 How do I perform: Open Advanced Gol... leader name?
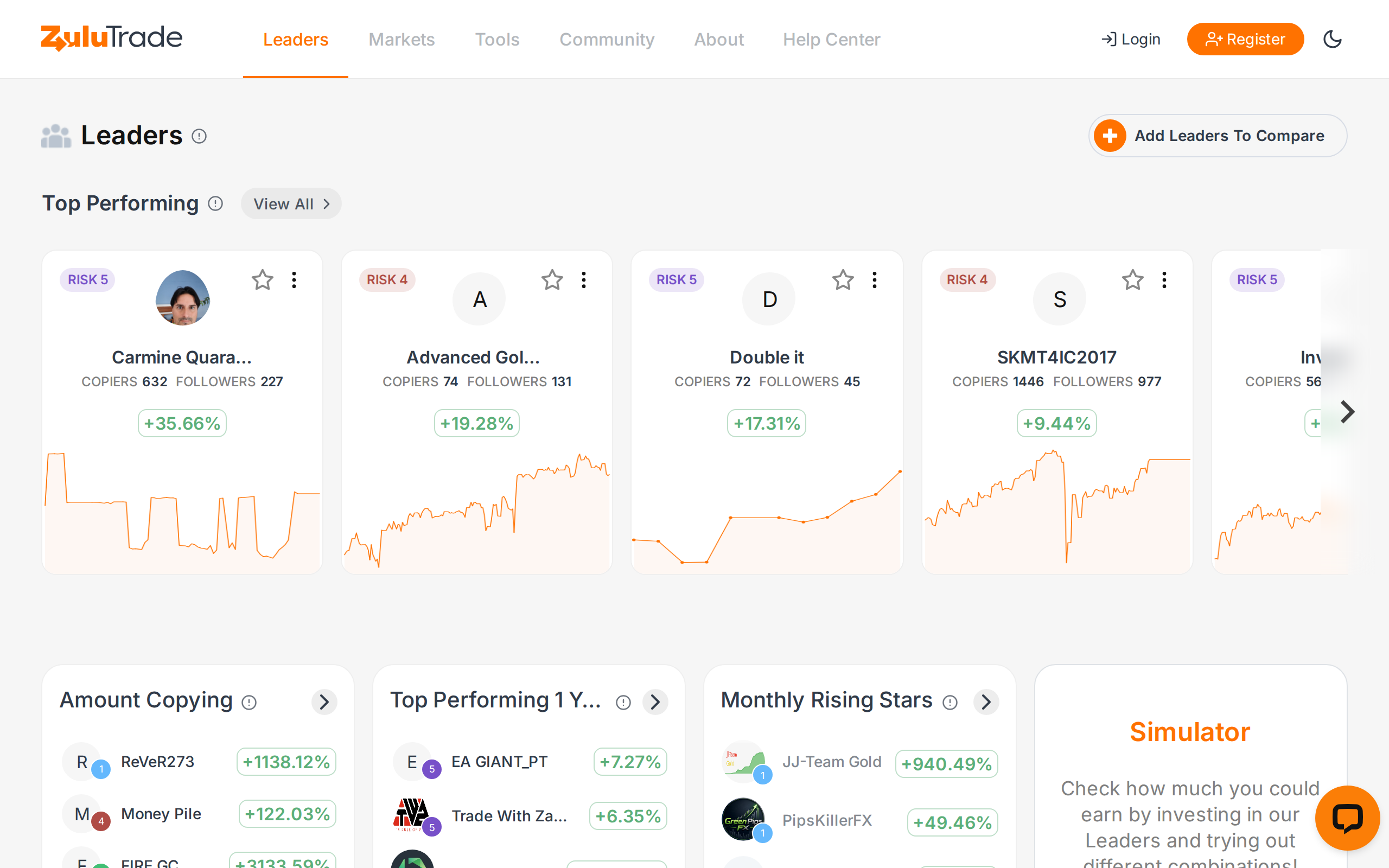pos(474,357)
